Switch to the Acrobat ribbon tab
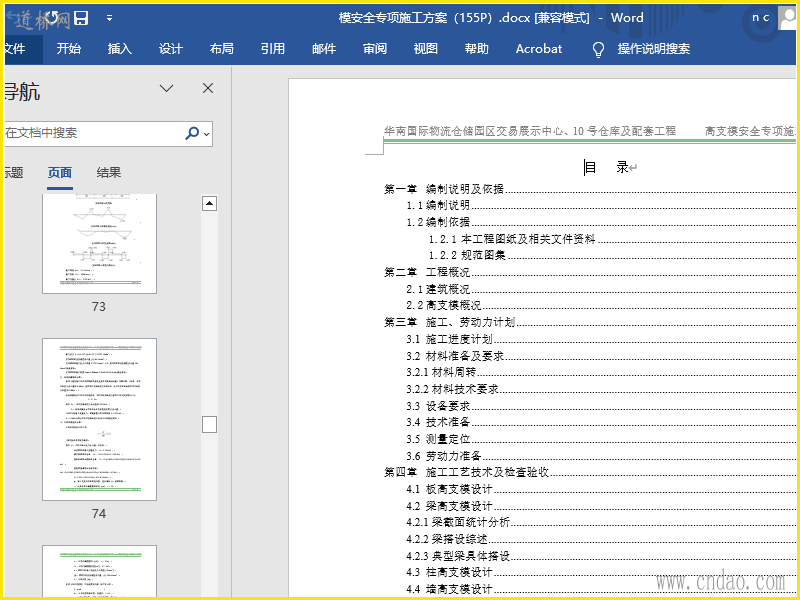 tap(539, 49)
